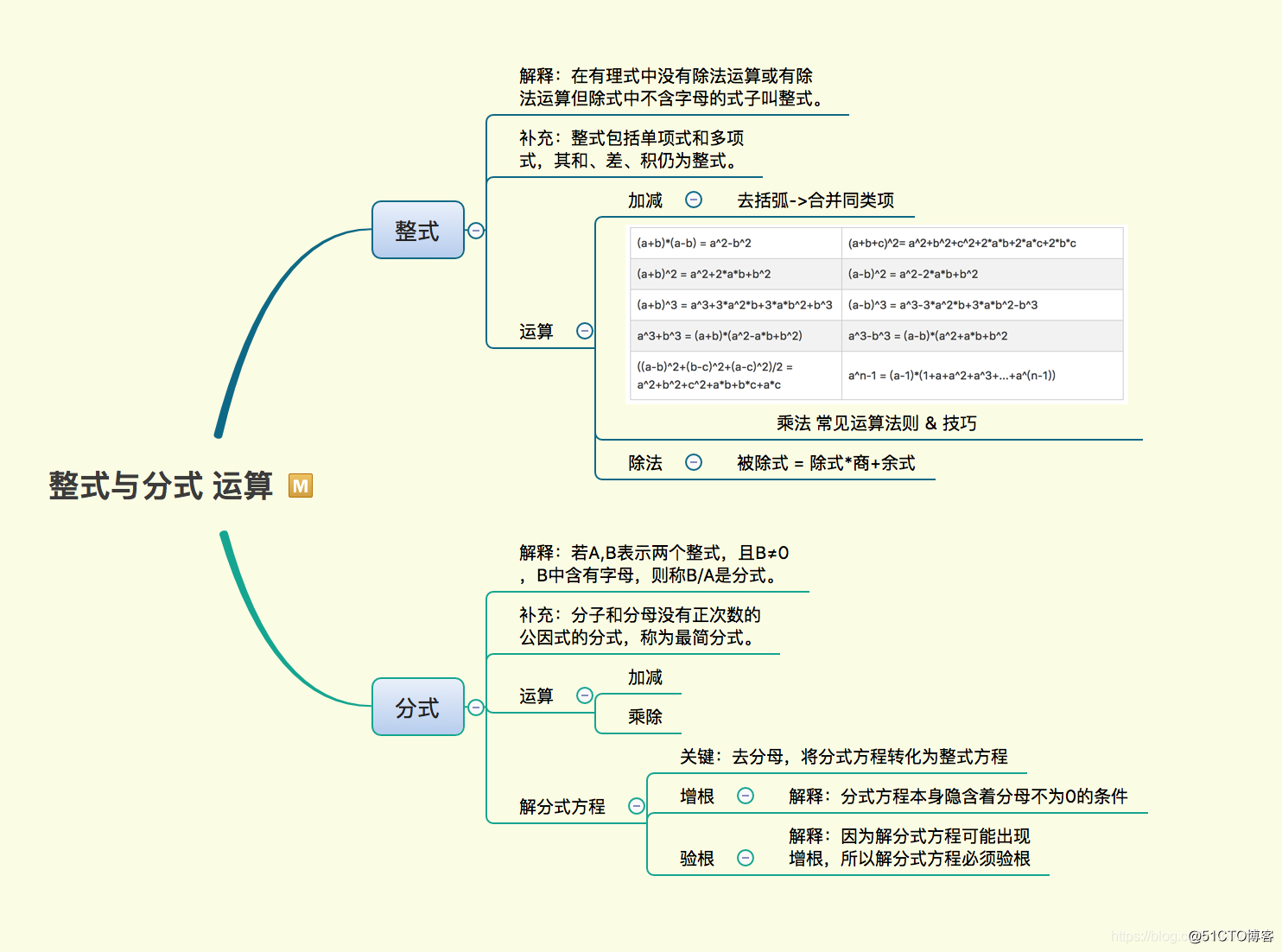Click formula cell a^3+b^3 factorization
The image size is (1282, 952).
pos(736,336)
